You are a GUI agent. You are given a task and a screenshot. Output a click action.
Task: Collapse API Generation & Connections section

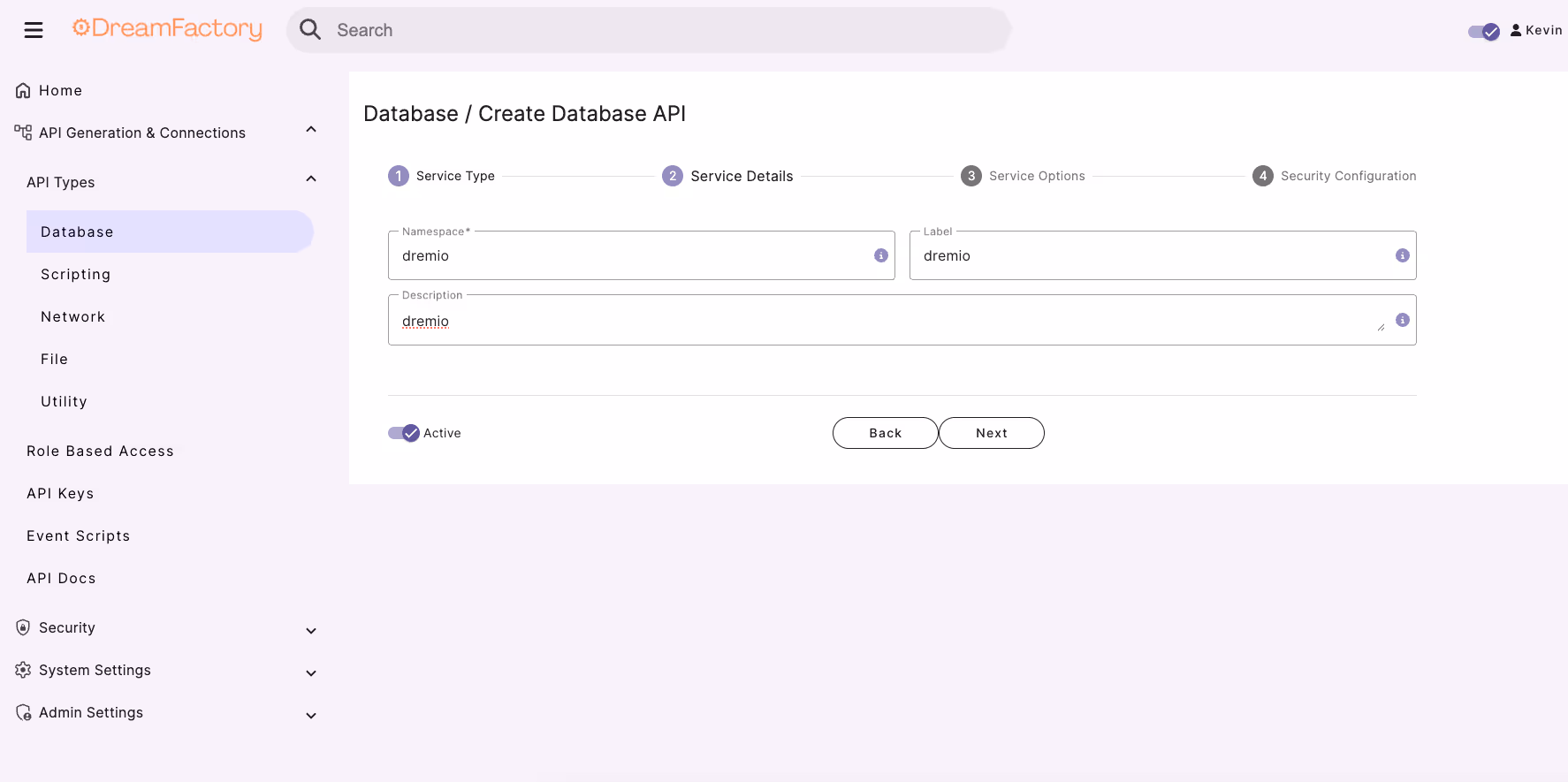tap(311, 130)
